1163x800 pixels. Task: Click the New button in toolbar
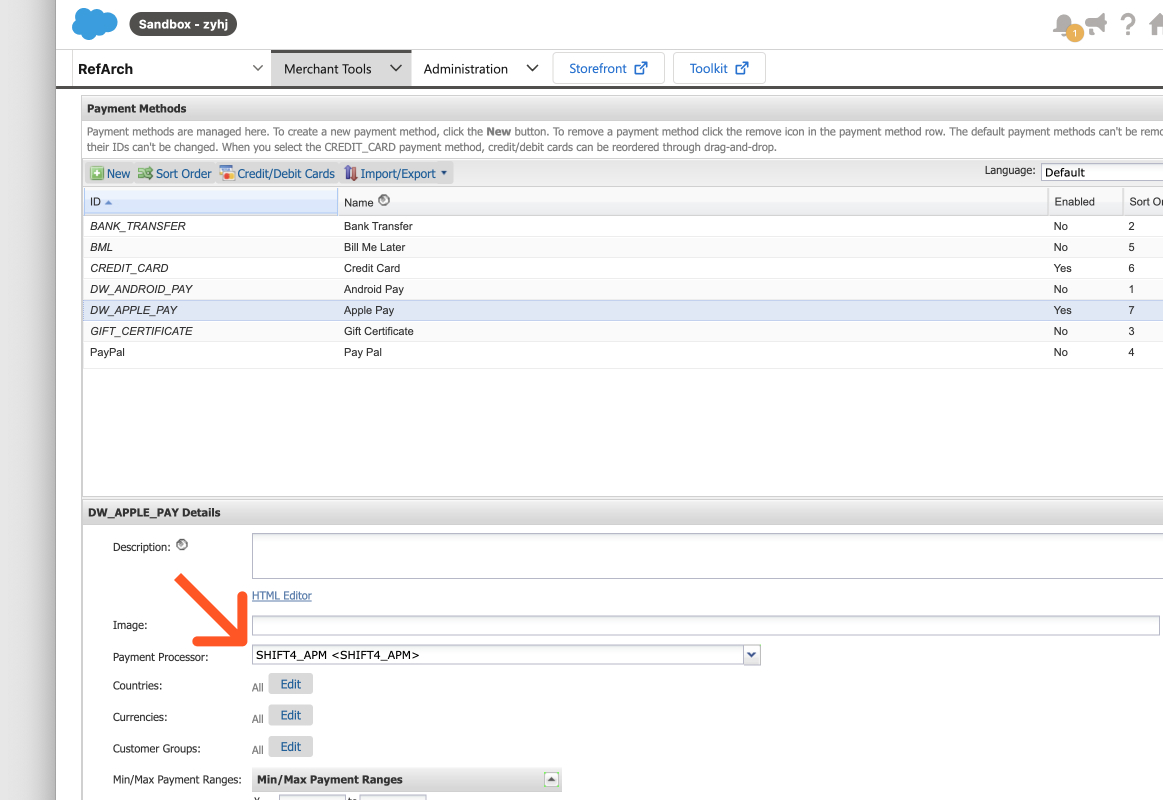coord(110,173)
